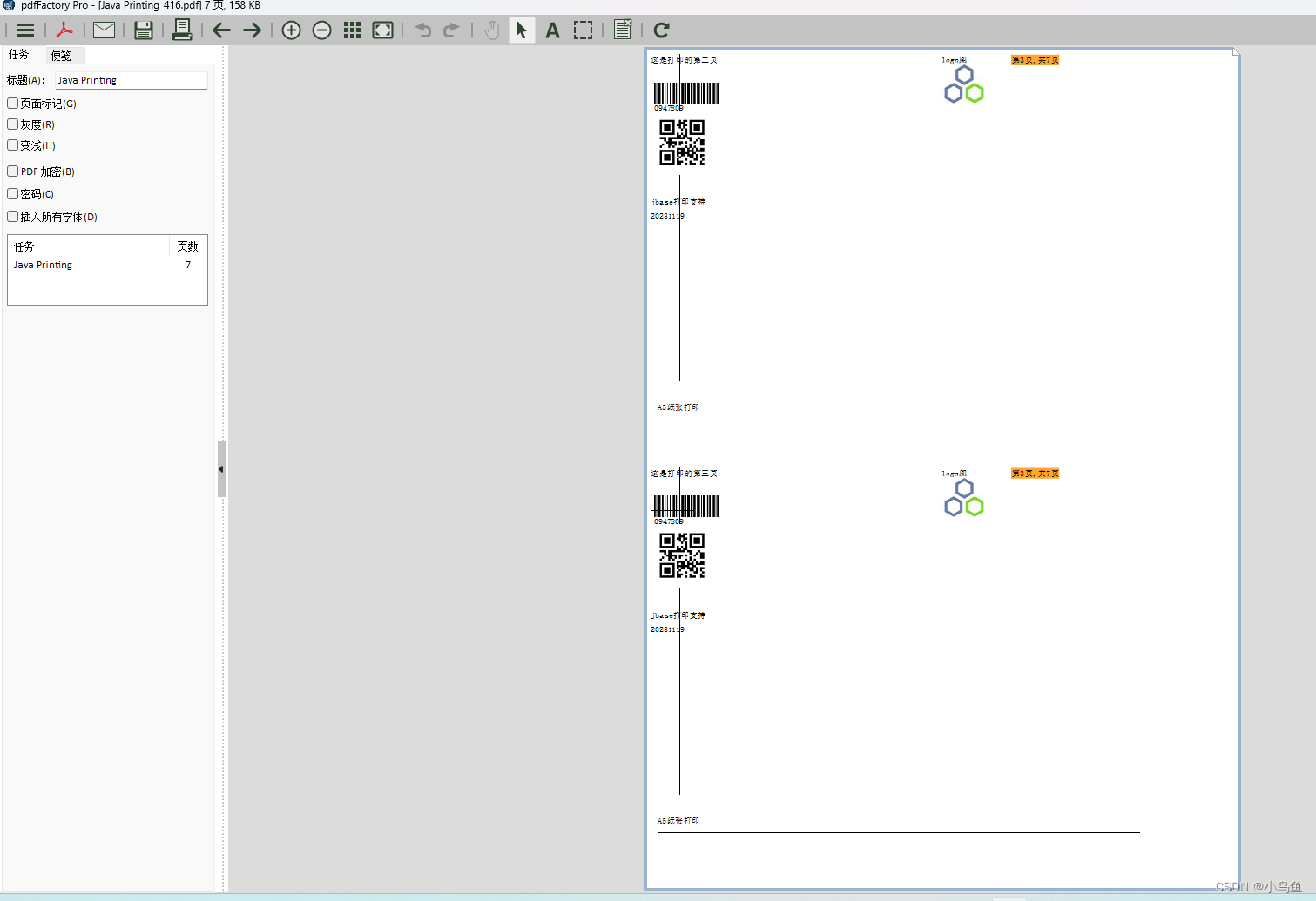The height and width of the screenshot is (901, 1316).
Task: Click the page count 7 cell
Action: click(x=187, y=265)
